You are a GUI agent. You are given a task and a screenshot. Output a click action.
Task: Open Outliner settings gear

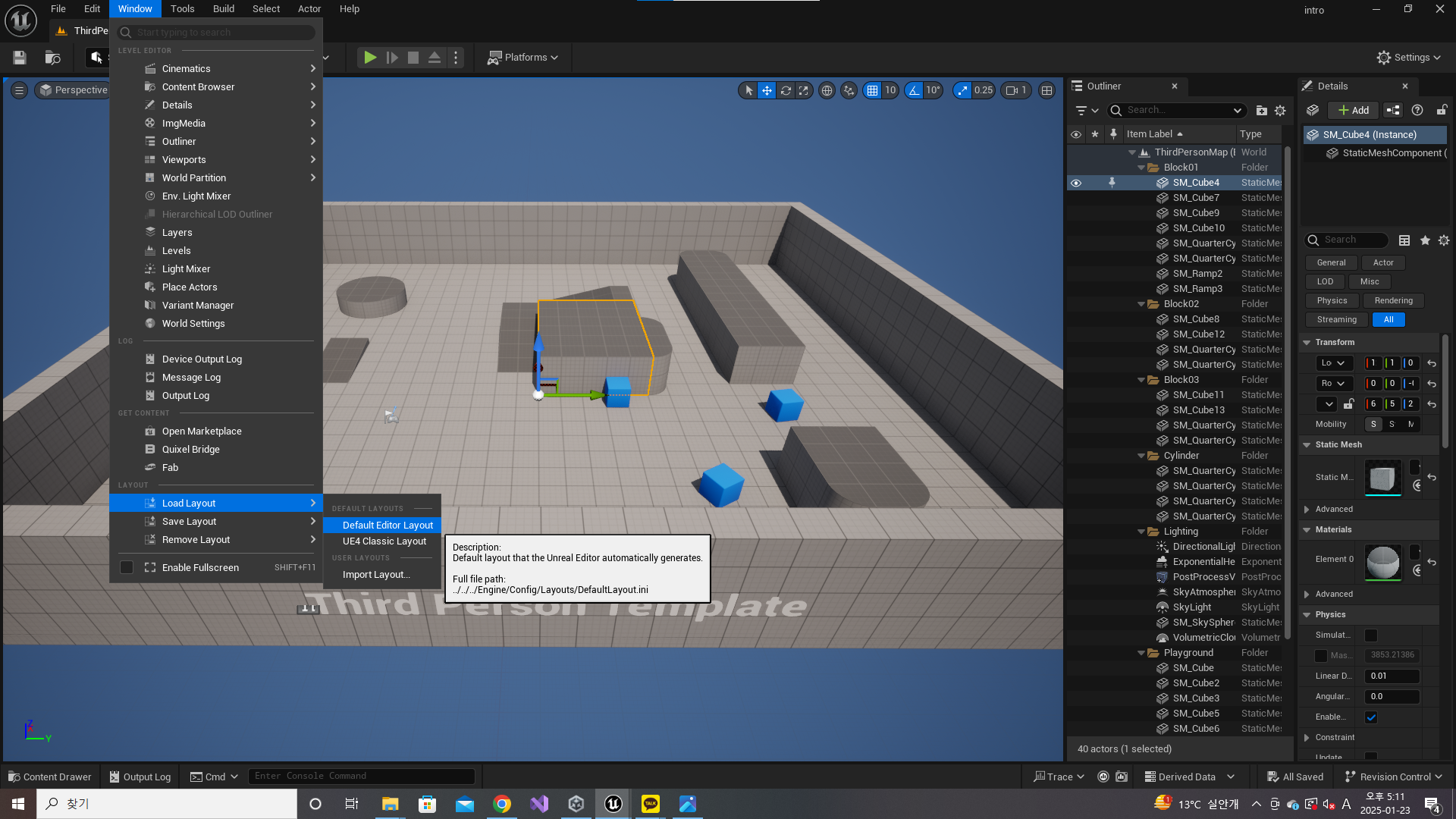(x=1280, y=110)
